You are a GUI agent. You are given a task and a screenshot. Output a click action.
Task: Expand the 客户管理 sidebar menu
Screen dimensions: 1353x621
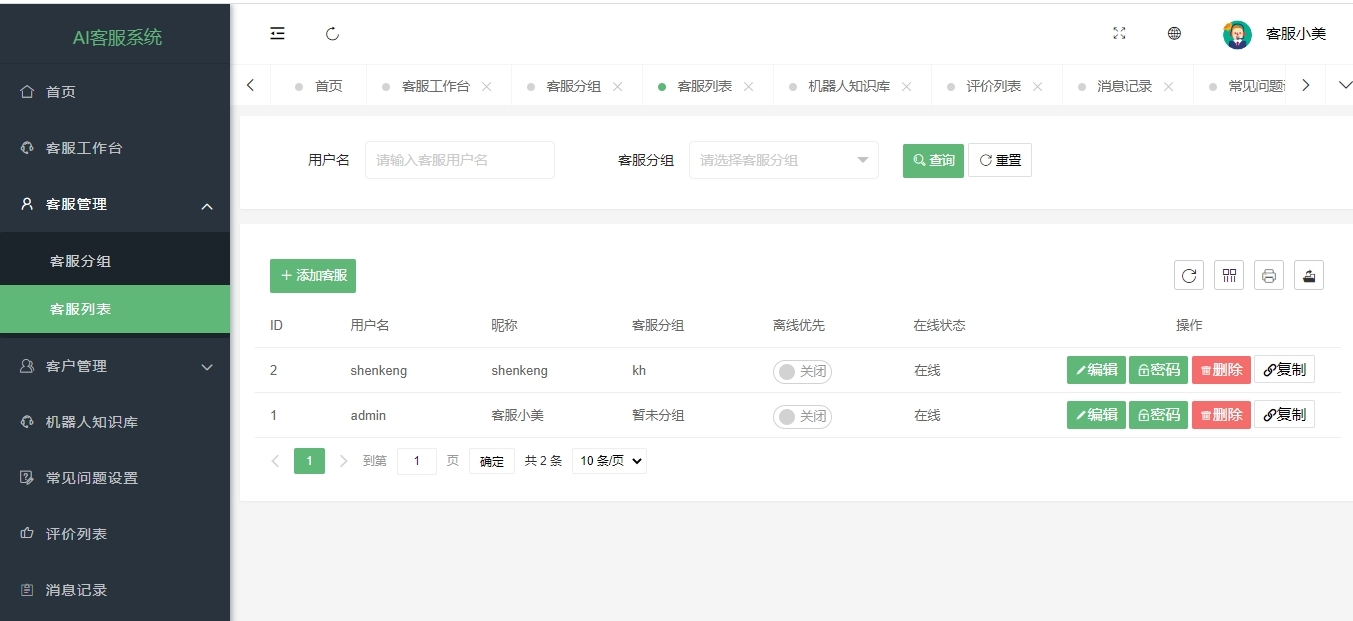tap(115, 366)
